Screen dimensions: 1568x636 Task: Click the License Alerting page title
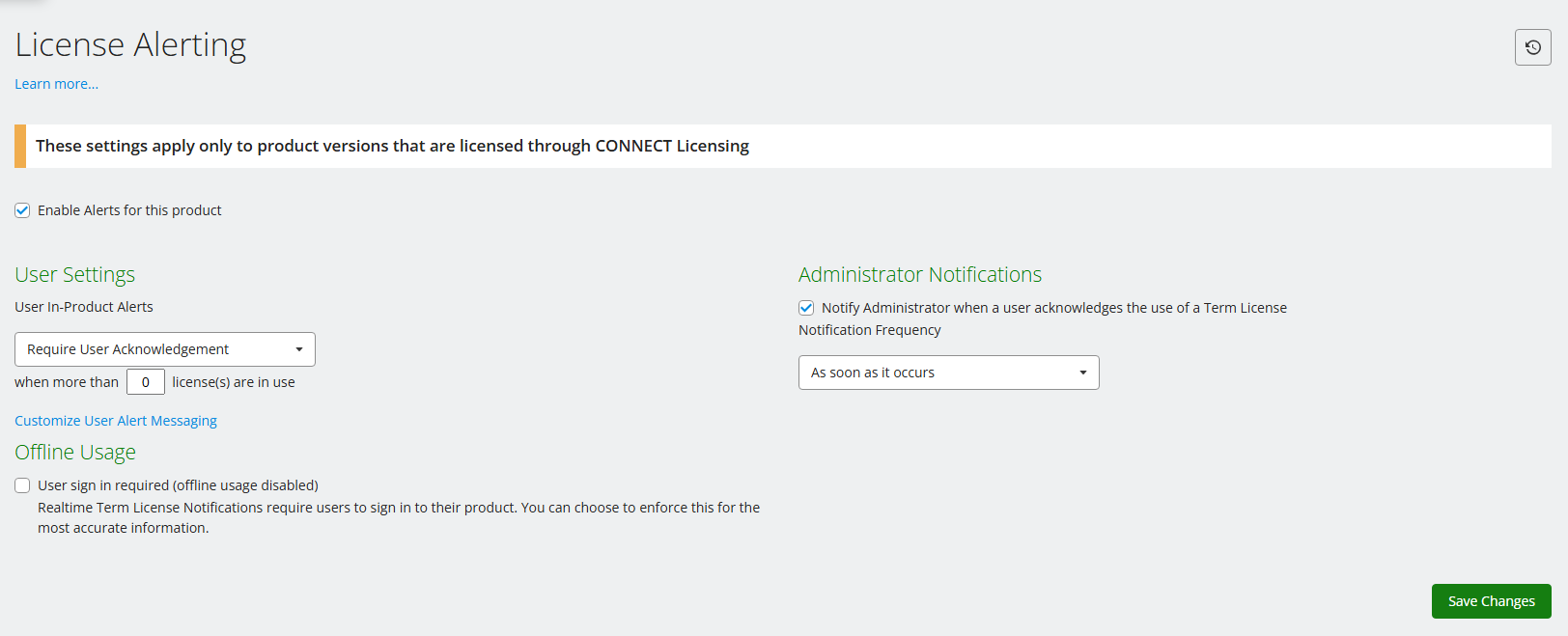tap(130, 44)
